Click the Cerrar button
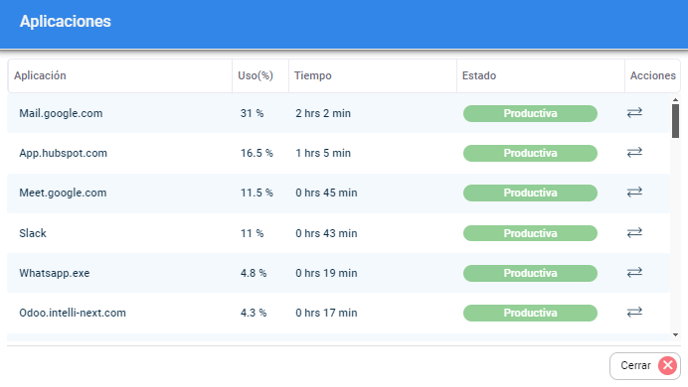 click(x=645, y=366)
